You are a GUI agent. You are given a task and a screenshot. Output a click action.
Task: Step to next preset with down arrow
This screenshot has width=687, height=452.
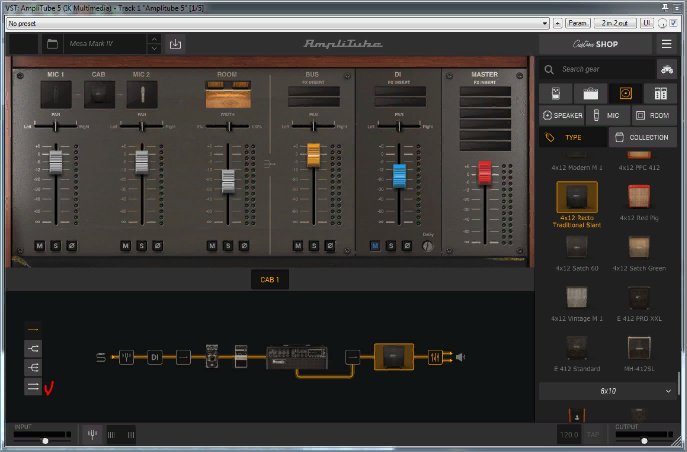pos(154,49)
